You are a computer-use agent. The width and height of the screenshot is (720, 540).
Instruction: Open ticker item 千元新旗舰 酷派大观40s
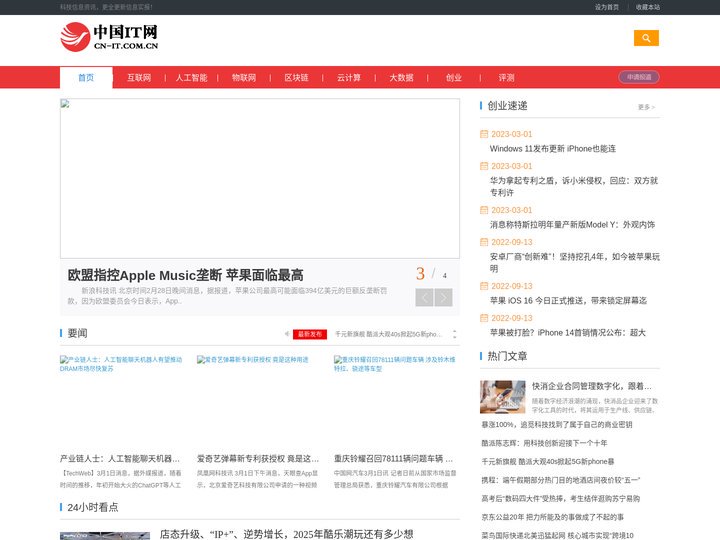388,334
